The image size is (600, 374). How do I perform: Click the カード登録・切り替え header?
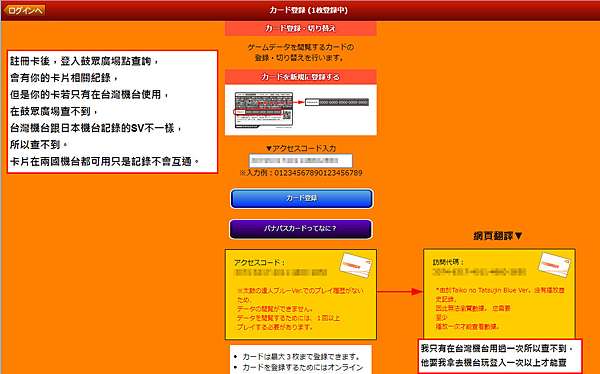click(x=301, y=28)
